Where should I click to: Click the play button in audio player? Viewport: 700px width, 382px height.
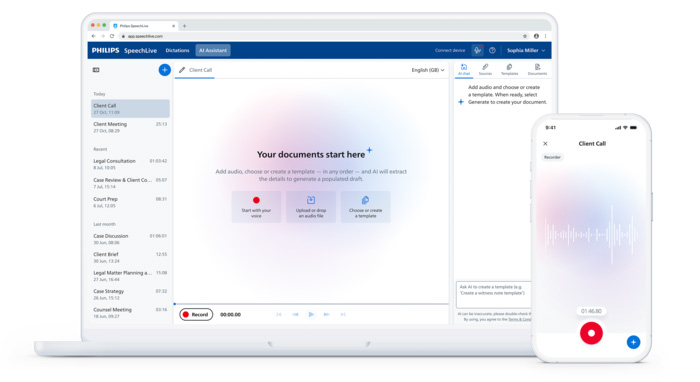click(311, 315)
